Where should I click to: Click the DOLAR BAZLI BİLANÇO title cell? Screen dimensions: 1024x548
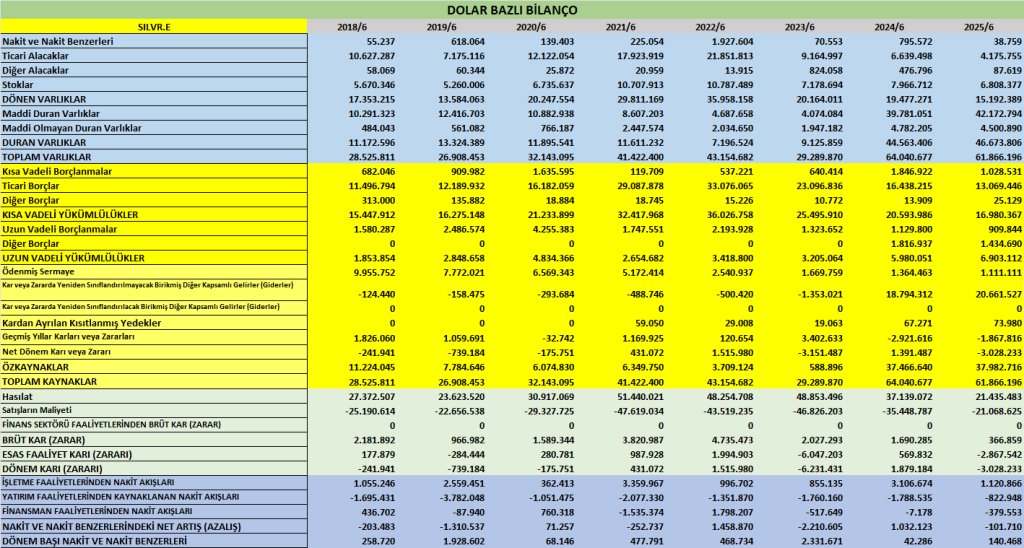coord(512,10)
